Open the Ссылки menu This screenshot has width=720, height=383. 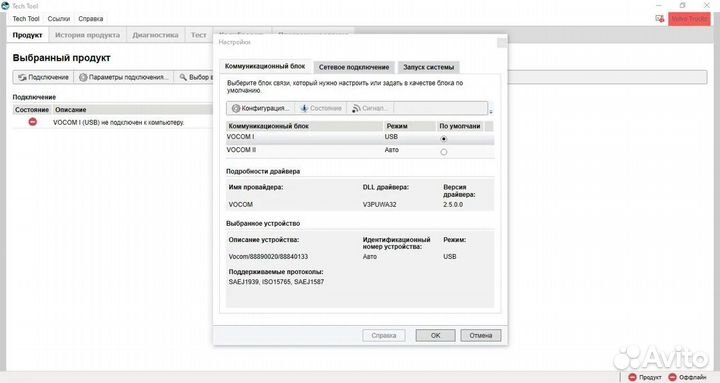pyautogui.click(x=59, y=19)
